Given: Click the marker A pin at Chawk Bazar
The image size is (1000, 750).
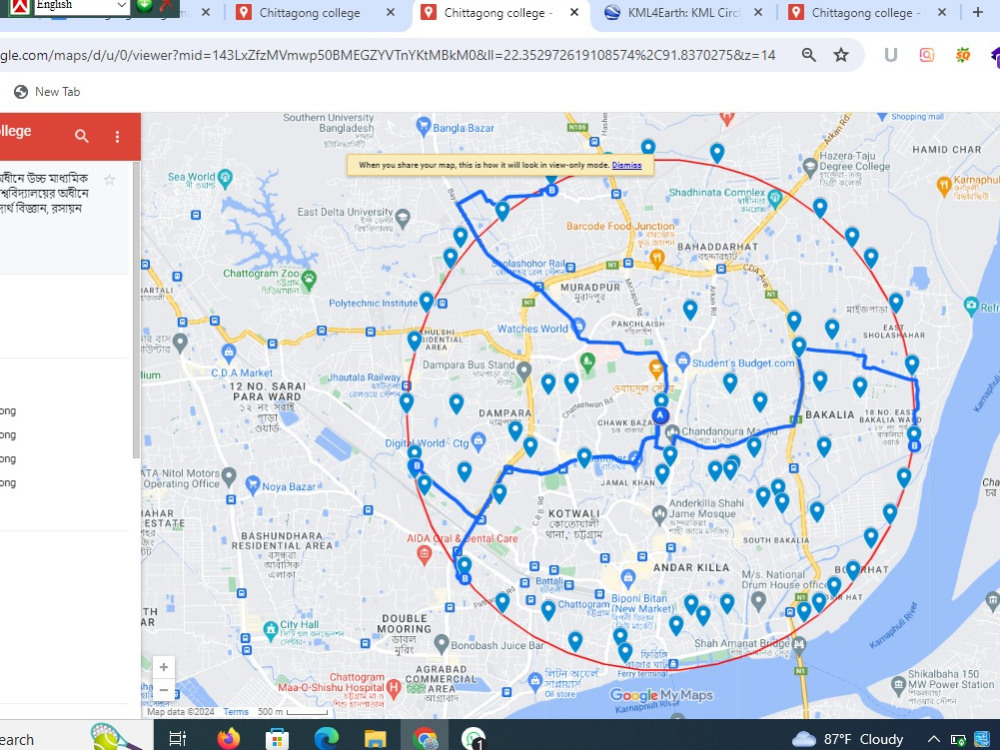Looking at the screenshot, I should (x=660, y=416).
